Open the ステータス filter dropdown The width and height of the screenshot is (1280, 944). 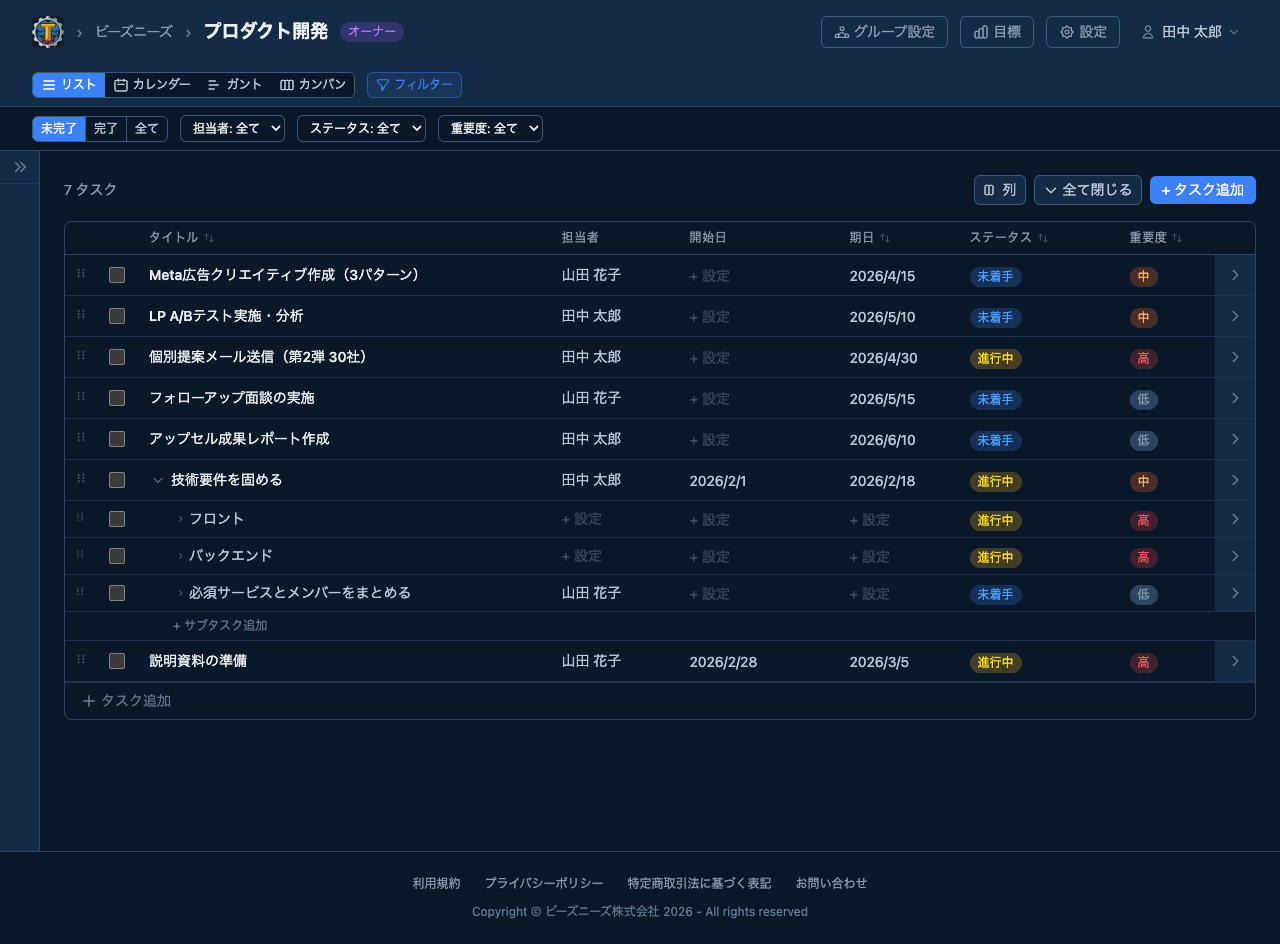pos(361,128)
